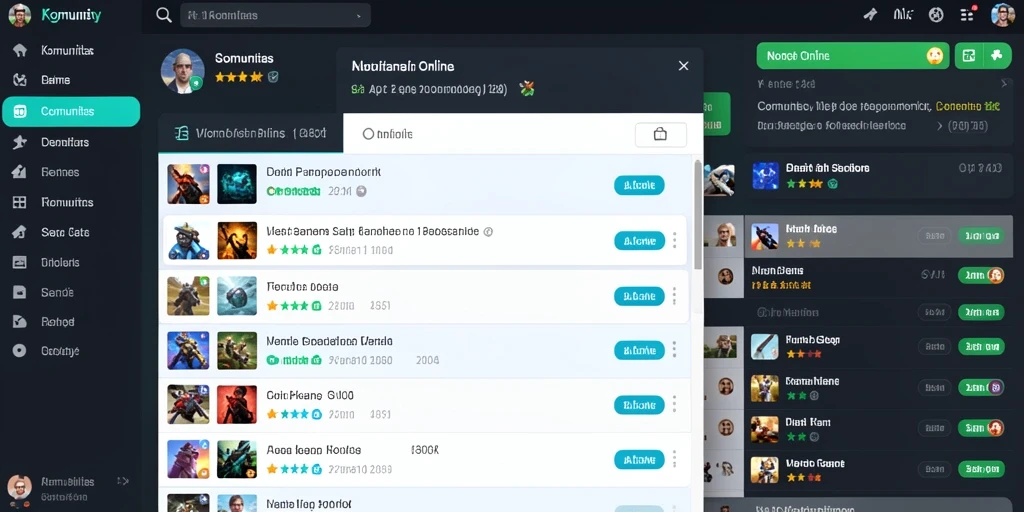Click the Sere Gets sidebar icon
This screenshot has height=512, width=1024.
tap(20, 232)
